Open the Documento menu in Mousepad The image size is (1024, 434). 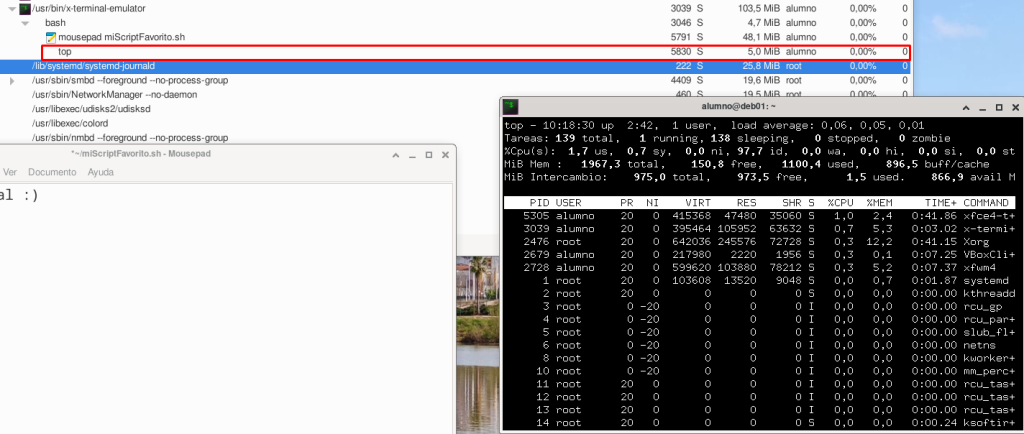click(x=52, y=172)
